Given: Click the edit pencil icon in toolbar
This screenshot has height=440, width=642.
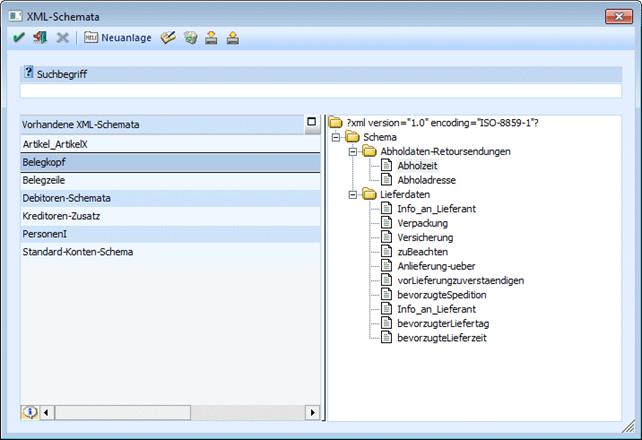Looking at the screenshot, I should [x=169, y=38].
